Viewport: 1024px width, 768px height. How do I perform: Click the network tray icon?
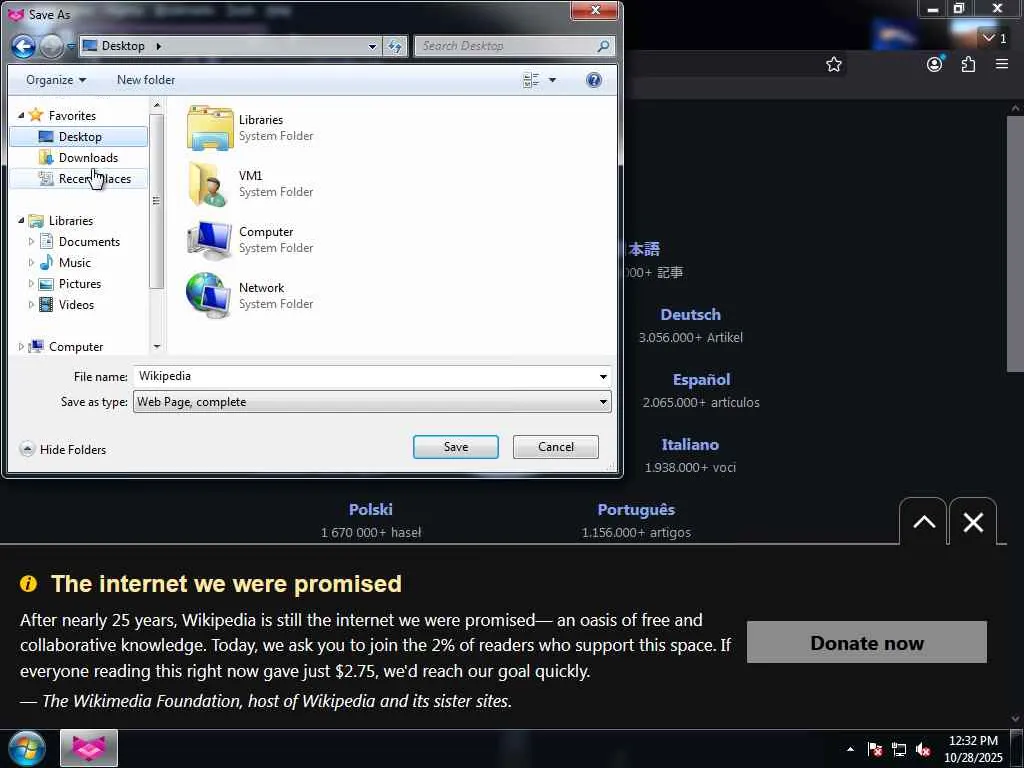(x=899, y=749)
